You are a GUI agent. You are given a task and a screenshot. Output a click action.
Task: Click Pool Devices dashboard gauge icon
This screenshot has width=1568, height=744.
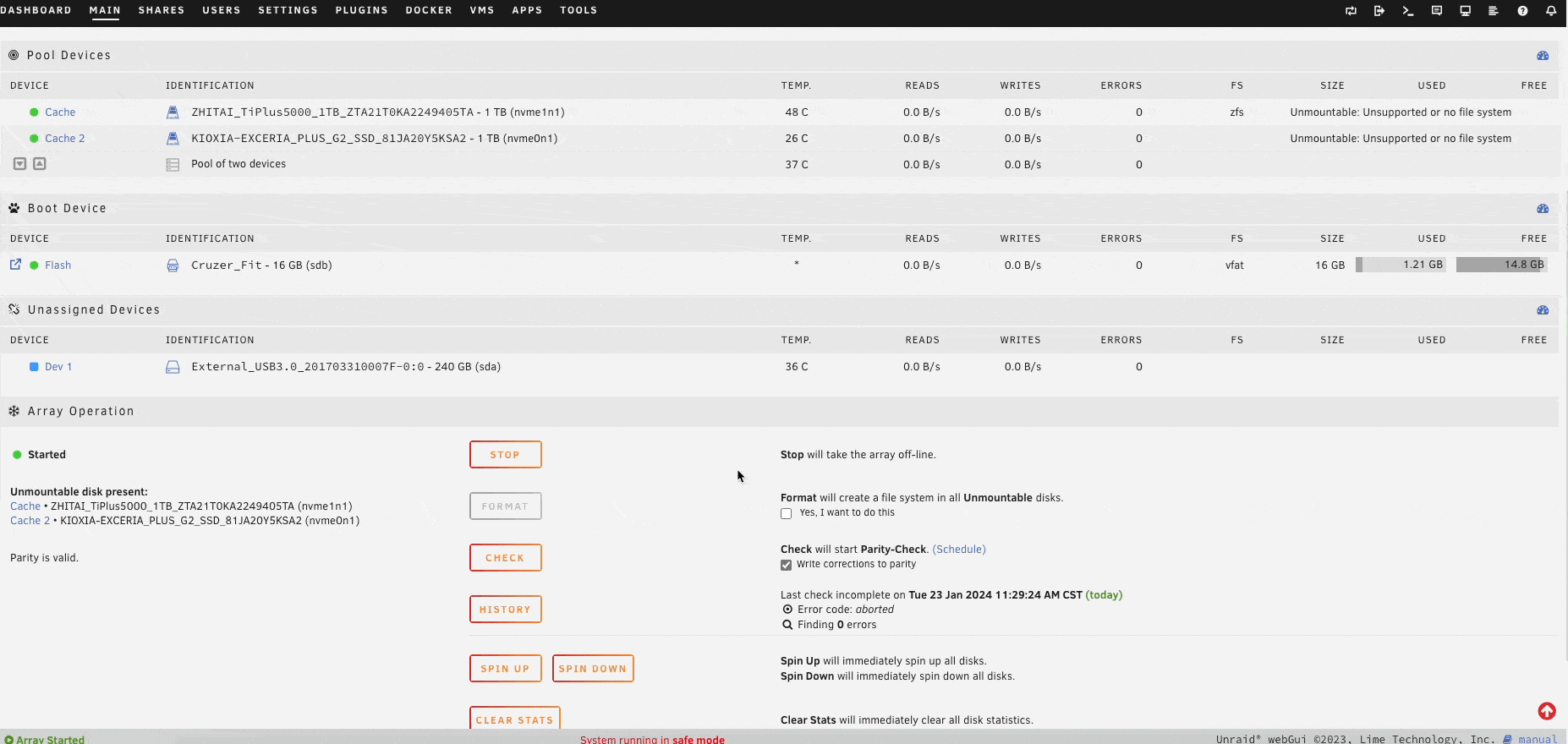click(x=1543, y=56)
